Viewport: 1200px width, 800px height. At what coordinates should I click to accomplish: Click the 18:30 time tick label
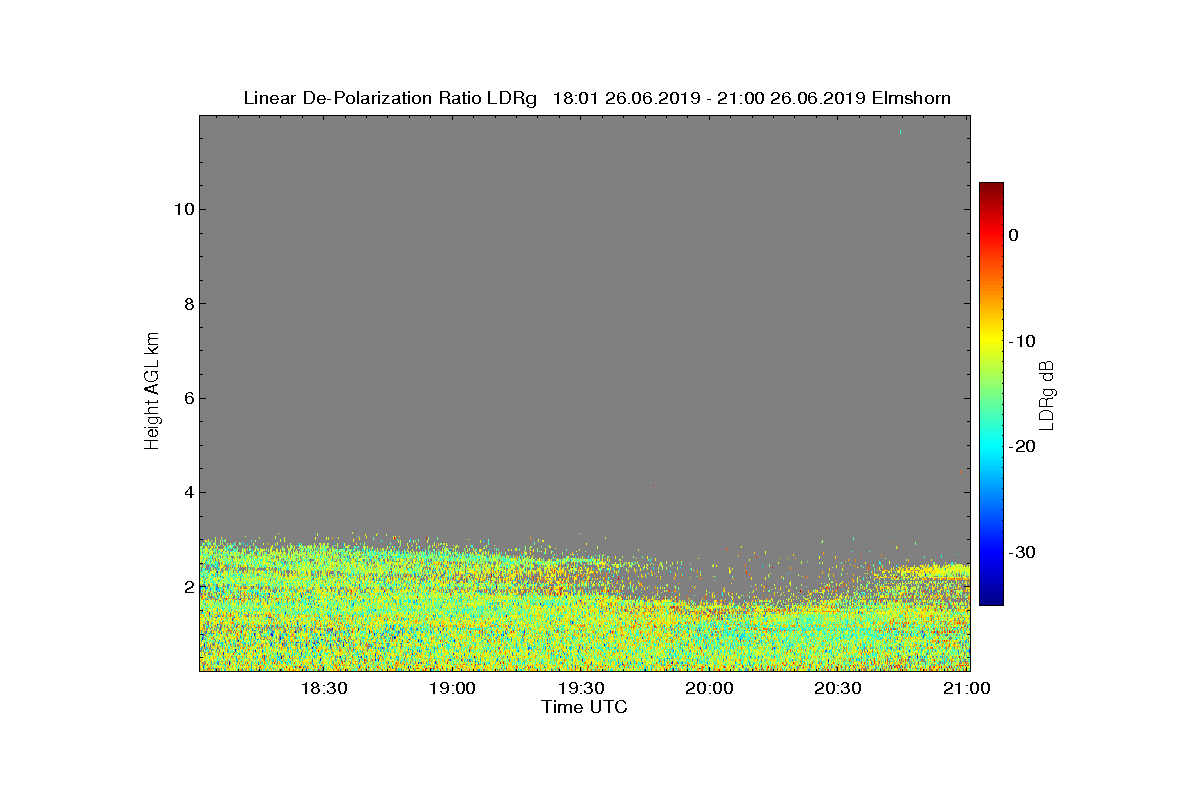point(323,689)
